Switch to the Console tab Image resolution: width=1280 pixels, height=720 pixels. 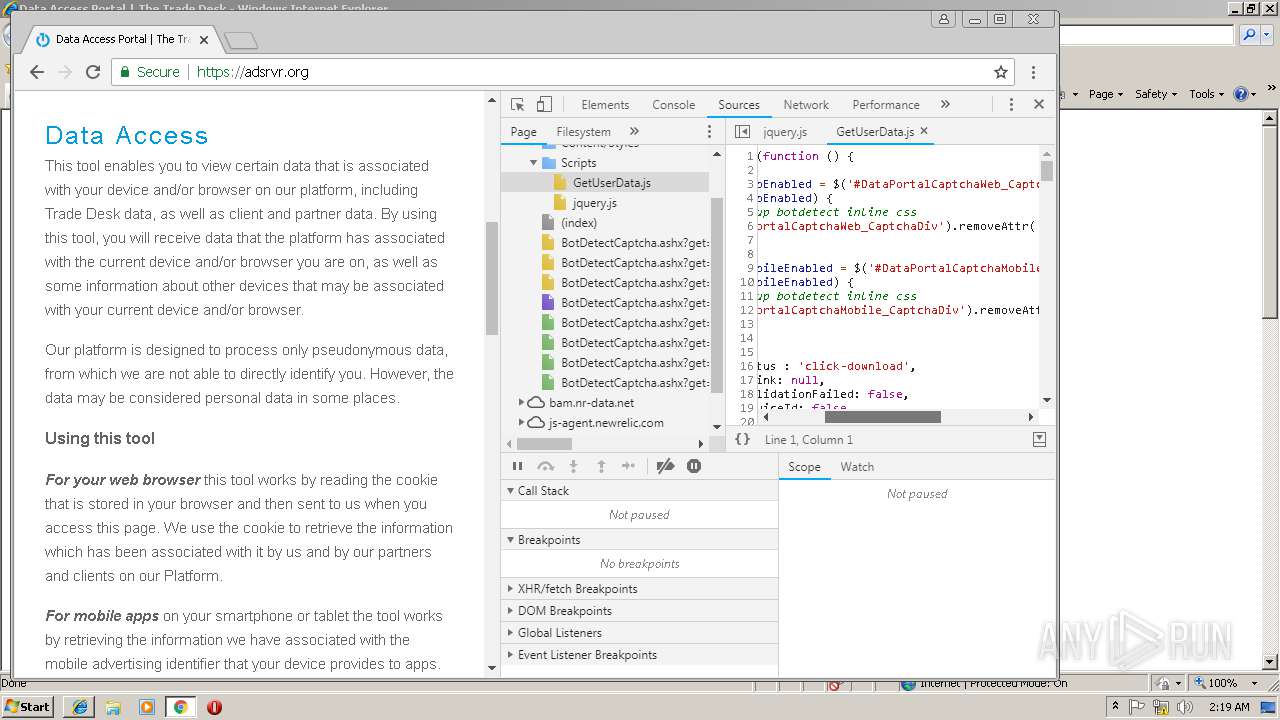click(673, 104)
